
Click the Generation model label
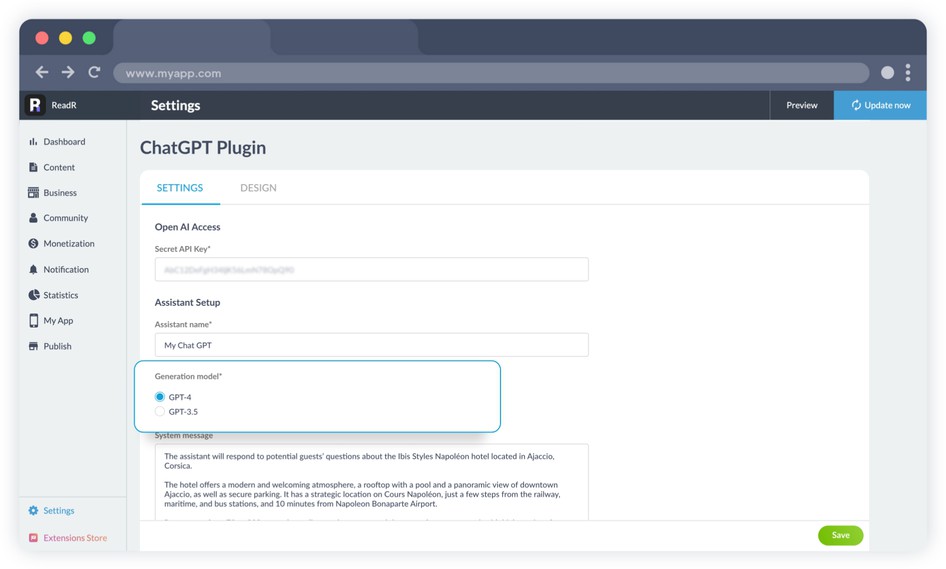(x=188, y=376)
